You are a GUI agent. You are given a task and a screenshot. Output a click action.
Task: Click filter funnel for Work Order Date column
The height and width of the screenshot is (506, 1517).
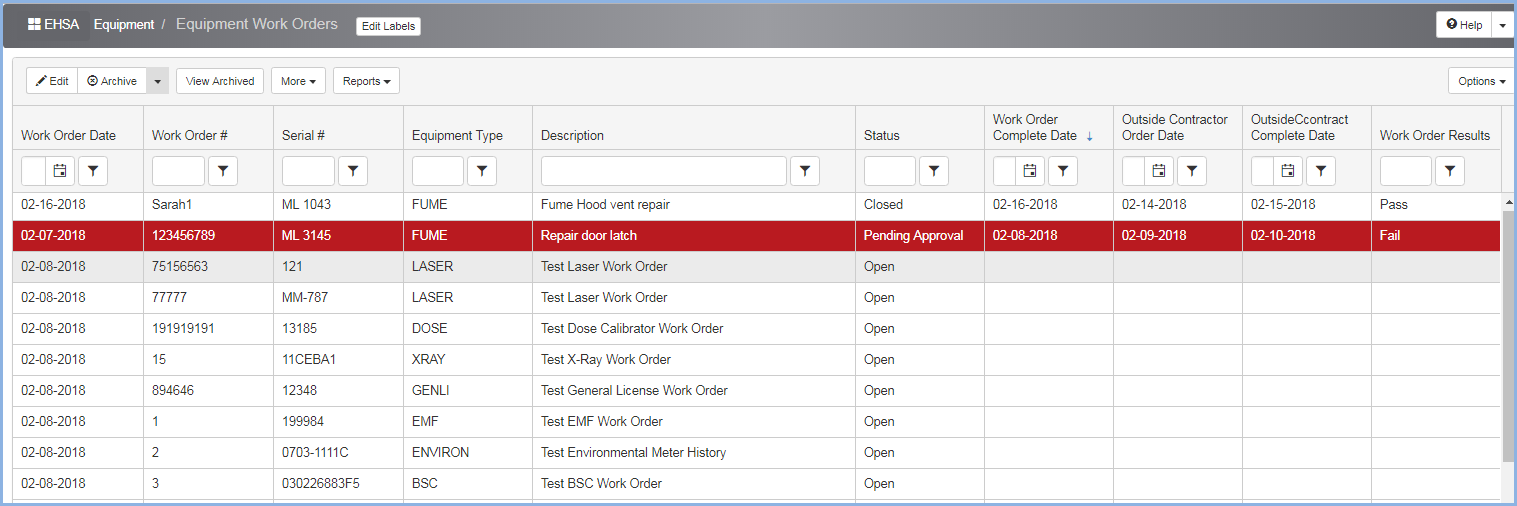[93, 171]
